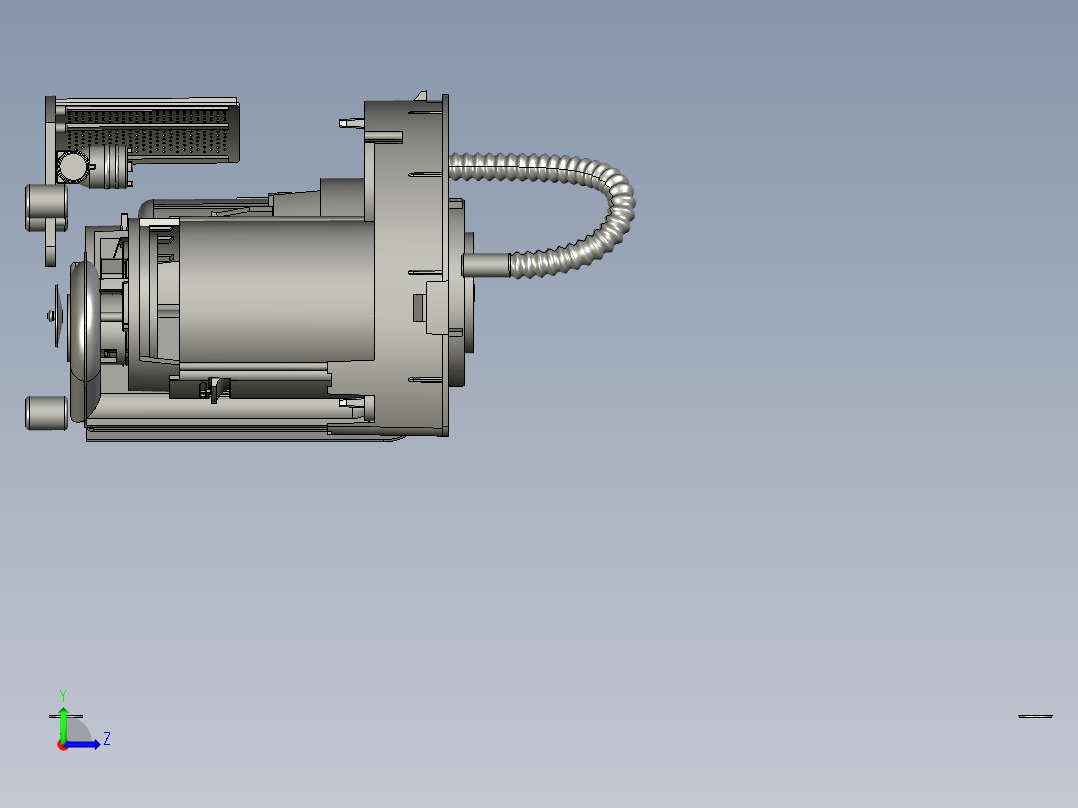Click the blue Z axis arrow of the triad
This screenshot has height=808, width=1078.
[x=82, y=745]
